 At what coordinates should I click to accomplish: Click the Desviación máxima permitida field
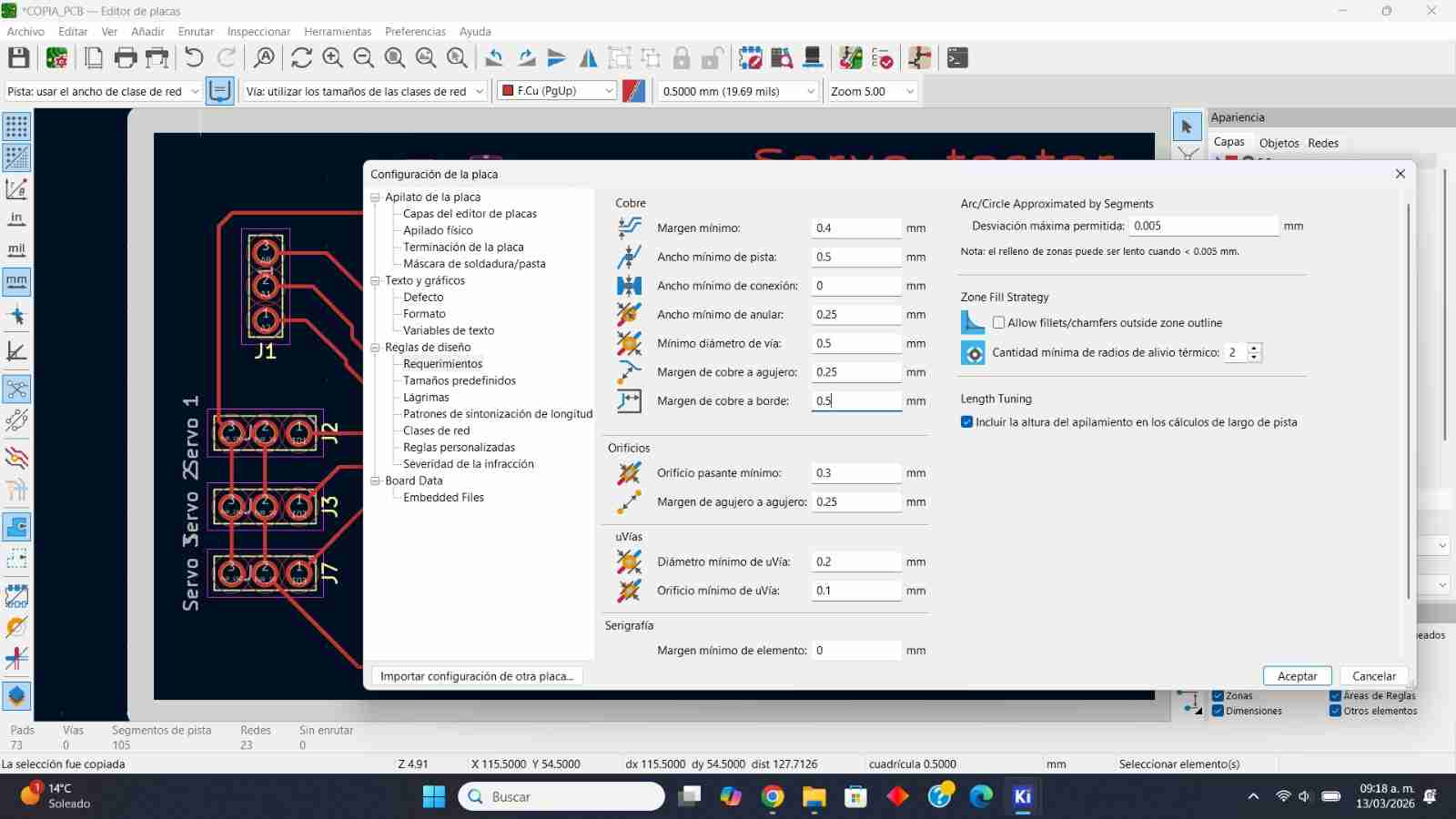(1204, 226)
